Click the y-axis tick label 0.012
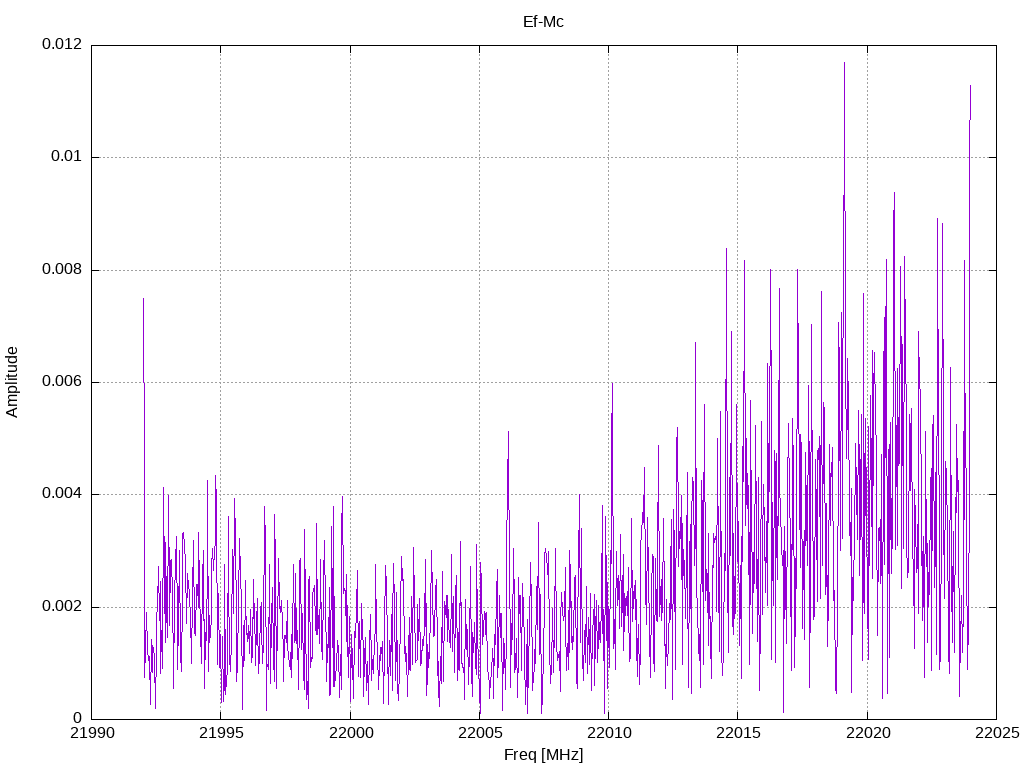This screenshot has width=1024, height=768. [x=62, y=44]
